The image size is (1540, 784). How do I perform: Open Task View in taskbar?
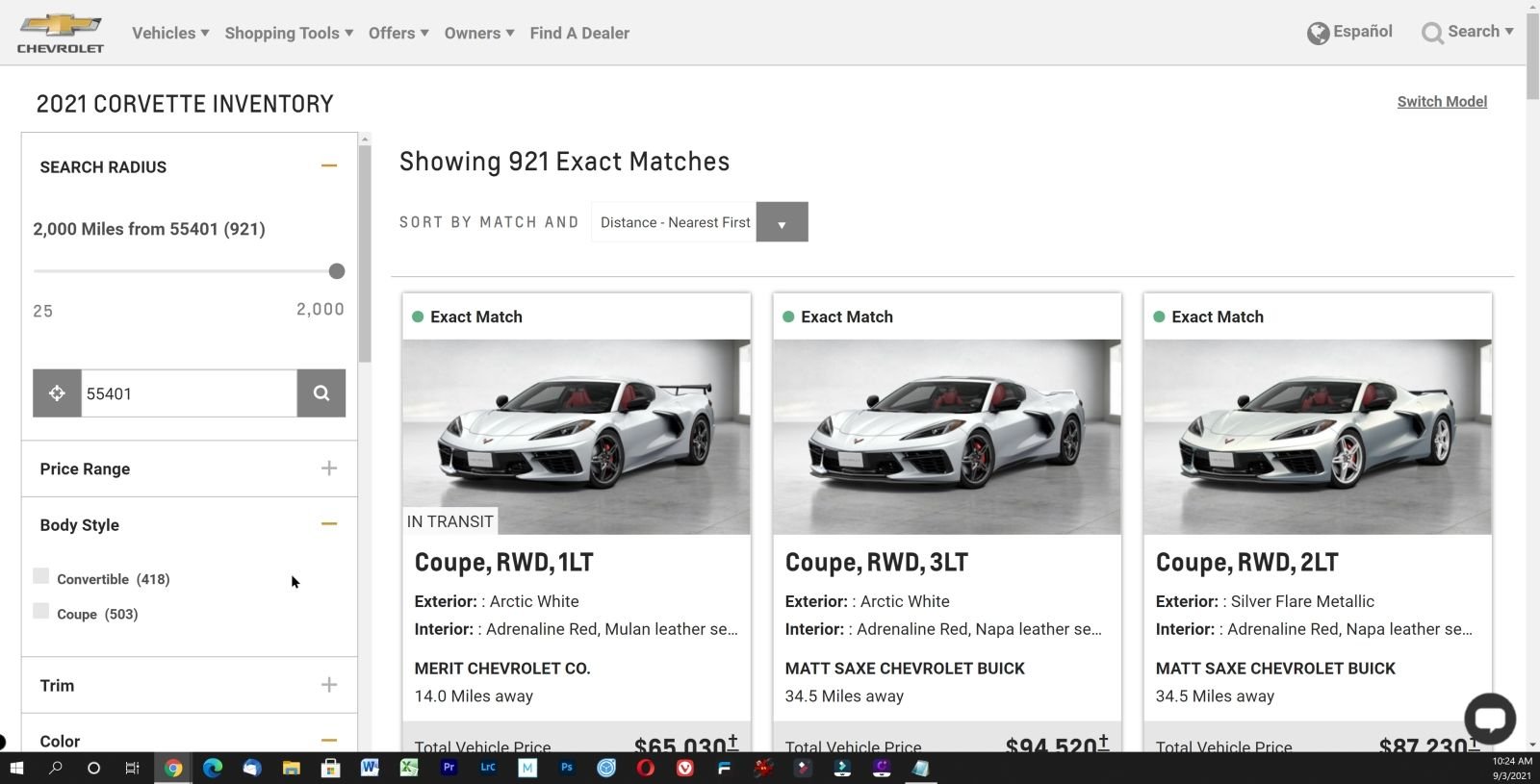coord(133,768)
